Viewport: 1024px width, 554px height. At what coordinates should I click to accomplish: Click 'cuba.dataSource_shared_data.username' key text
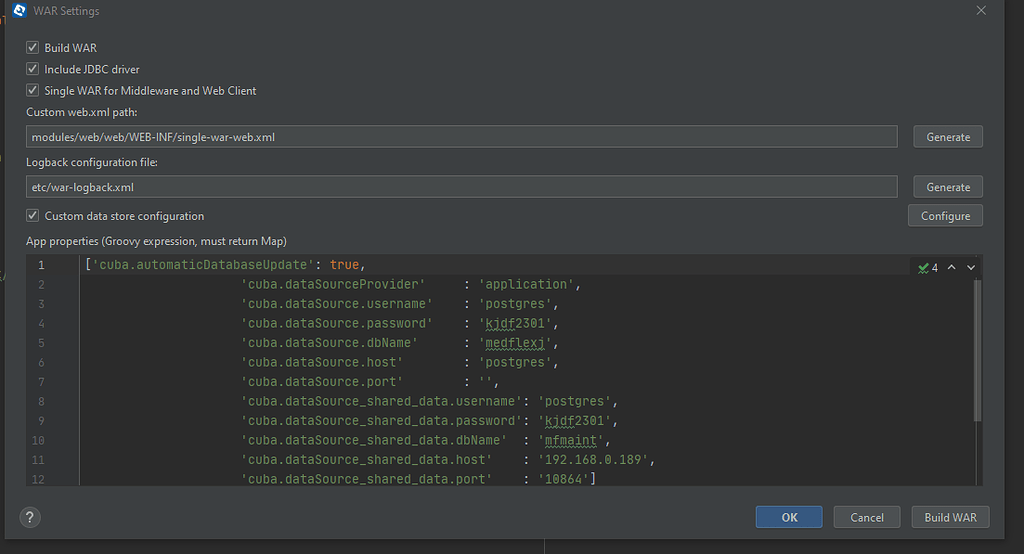381,401
